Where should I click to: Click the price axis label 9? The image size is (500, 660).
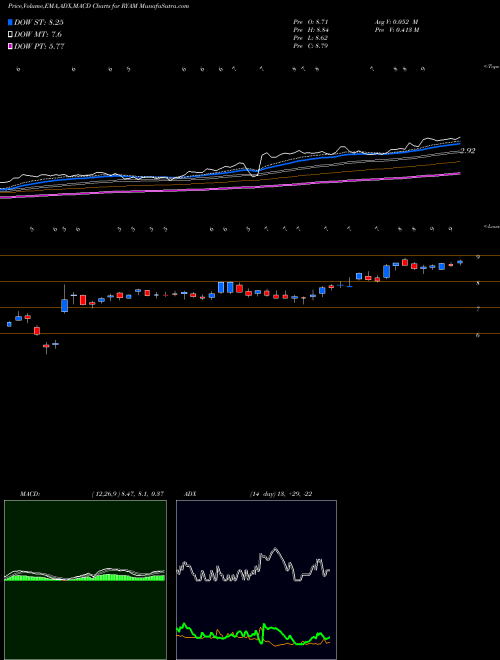coord(478,257)
